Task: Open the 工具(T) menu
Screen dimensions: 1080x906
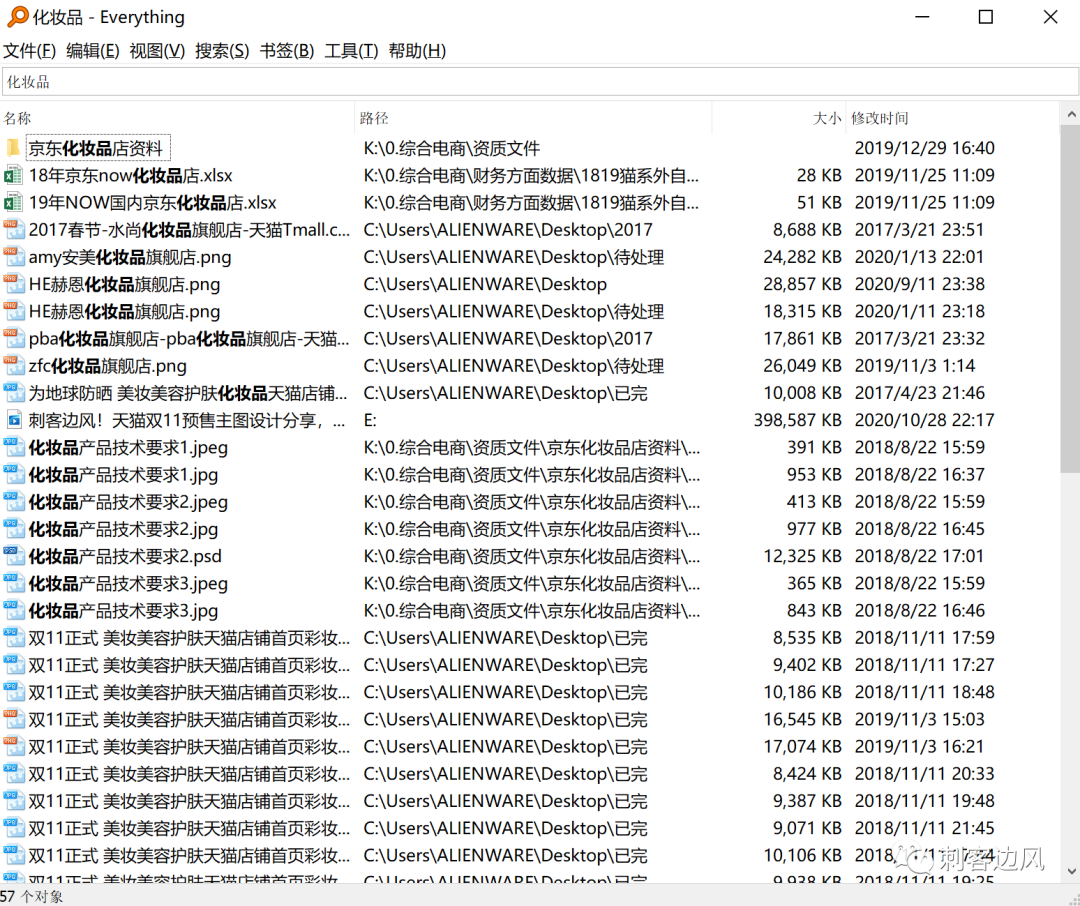Action: click(x=351, y=51)
